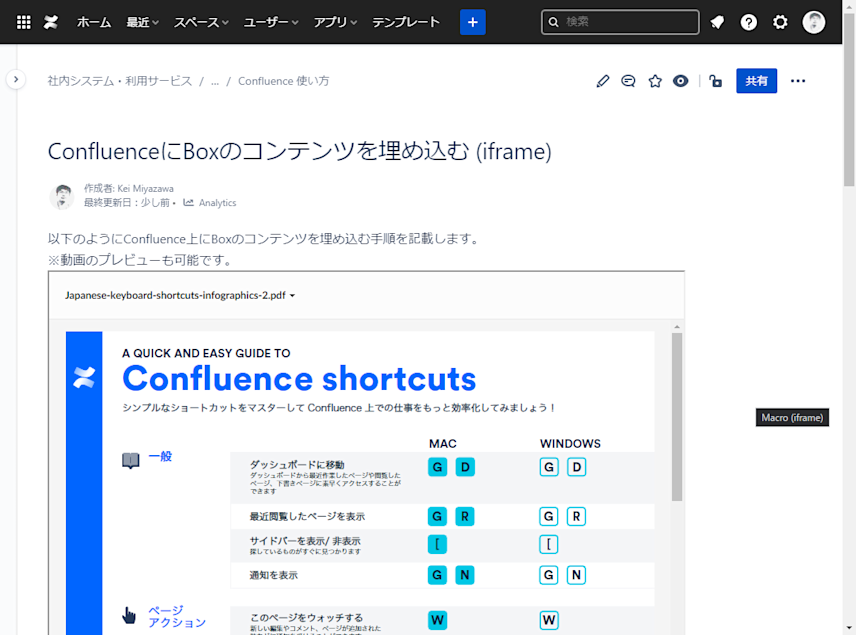Click the embedded viewer scroll-up arrow
This screenshot has height=635, width=856.
(677, 327)
